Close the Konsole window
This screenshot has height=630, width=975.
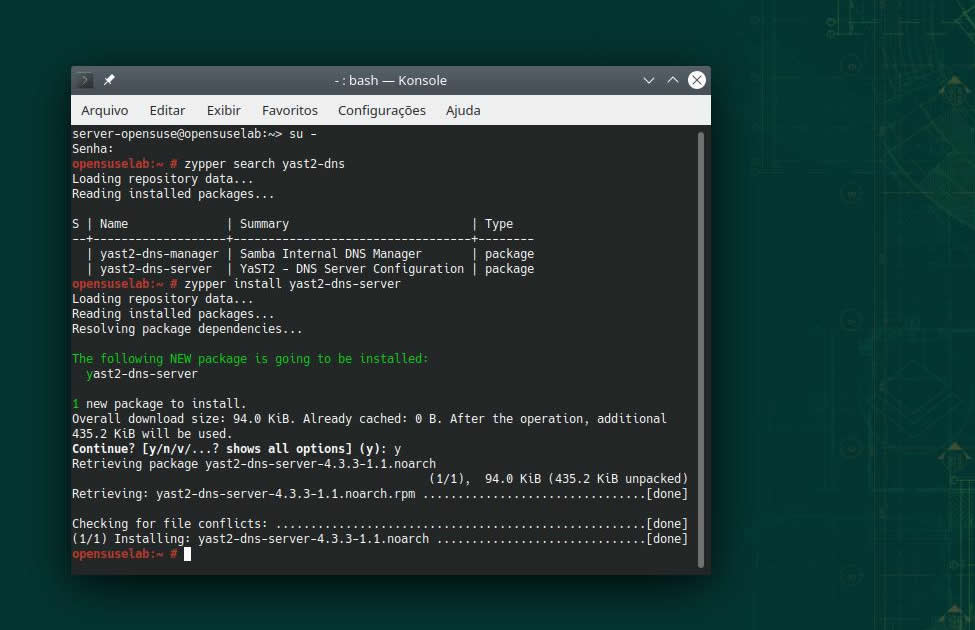click(x=697, y=80)
